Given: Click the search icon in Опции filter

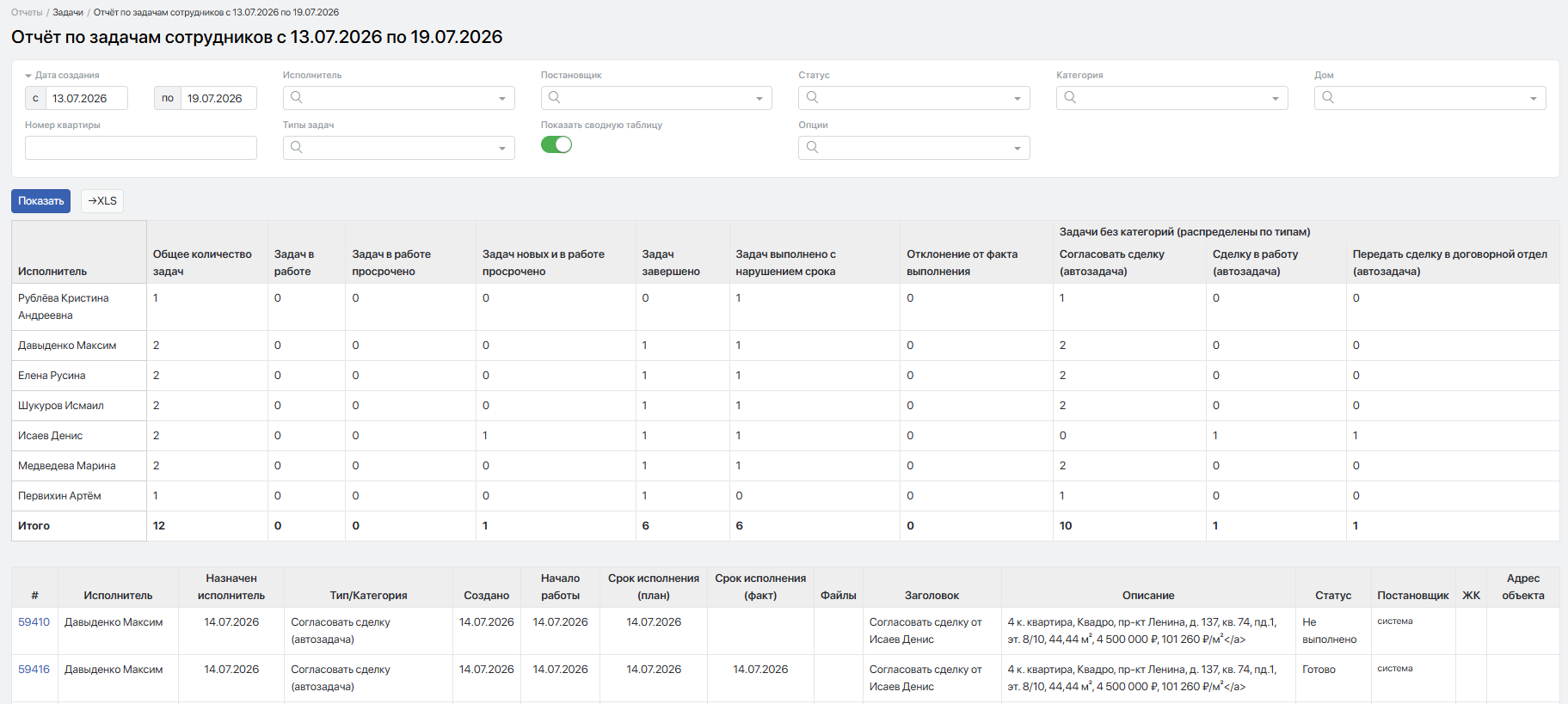Looking at the screenshot, I should (x=812, y=147).
